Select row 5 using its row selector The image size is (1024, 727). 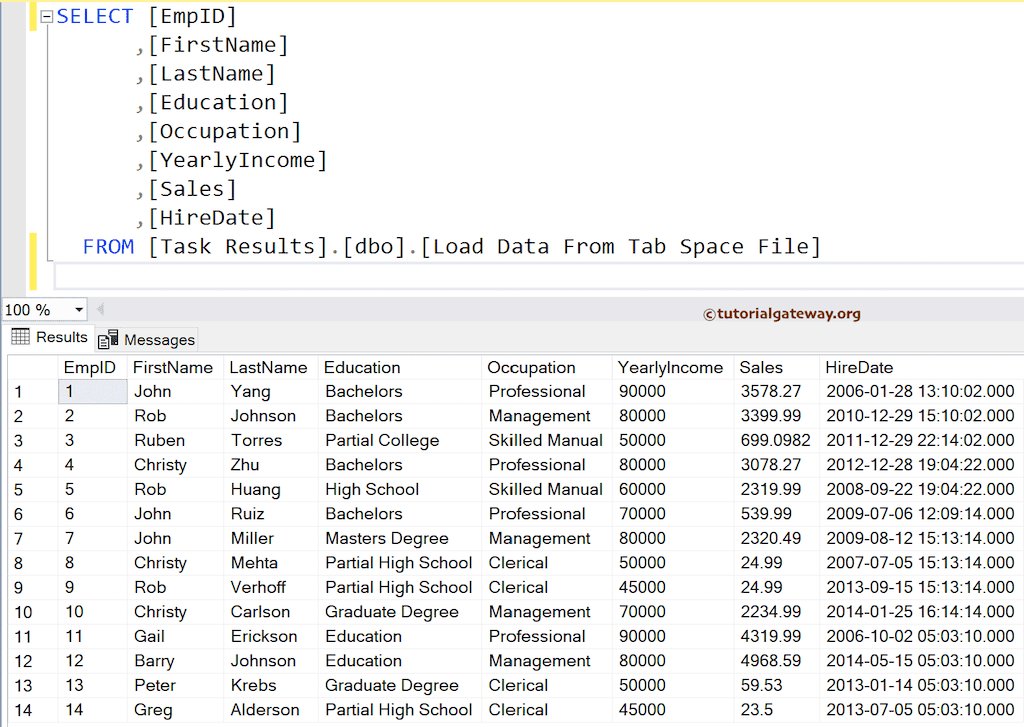[x=18, y=489]
